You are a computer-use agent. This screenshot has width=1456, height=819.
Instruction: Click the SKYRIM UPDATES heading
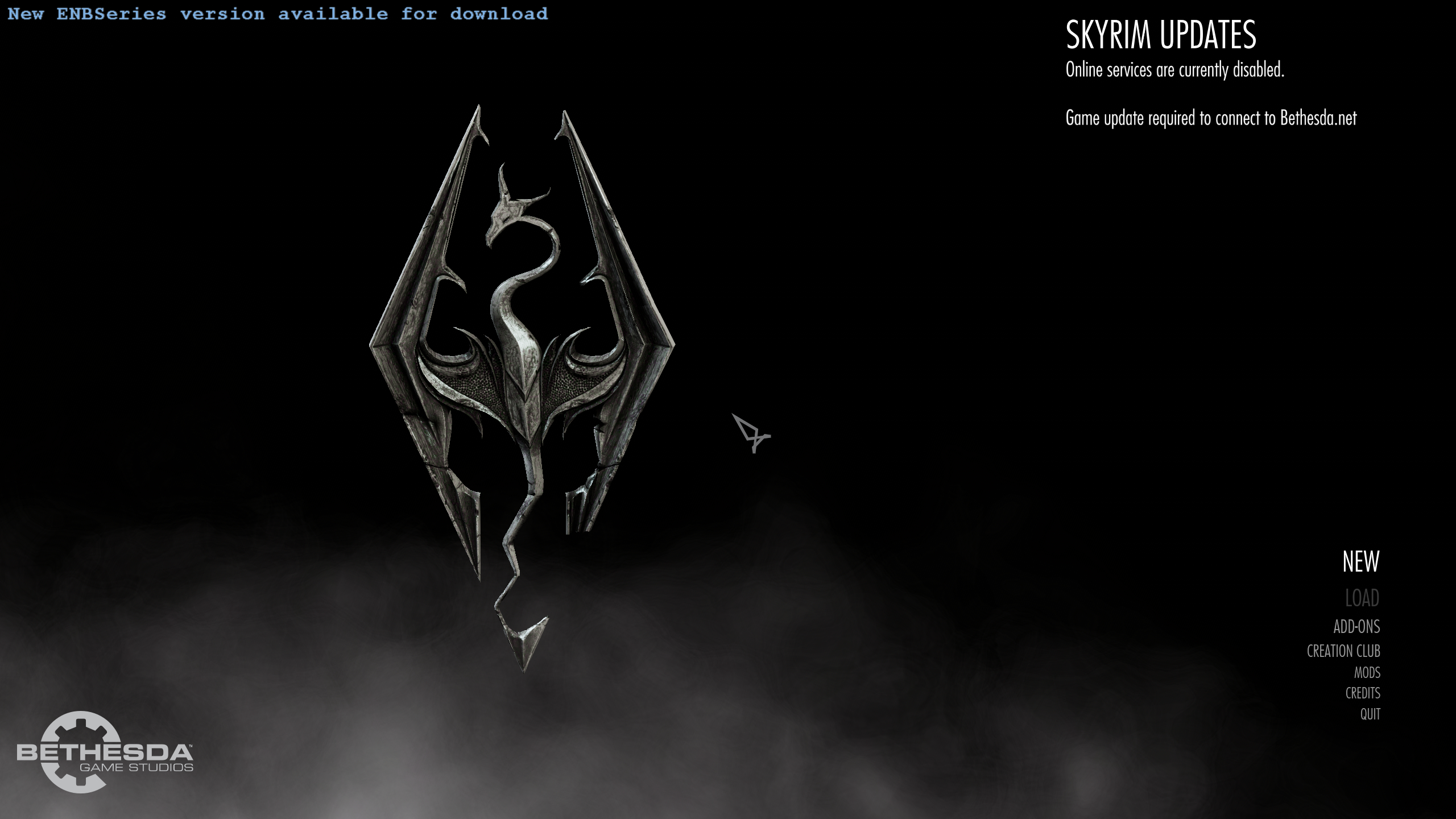(x=1161, y=34)
